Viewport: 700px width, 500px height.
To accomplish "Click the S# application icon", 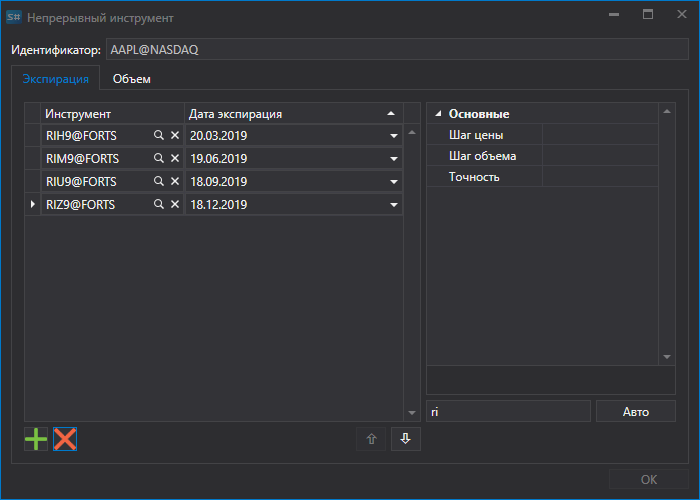I will [x=14, y=17].
